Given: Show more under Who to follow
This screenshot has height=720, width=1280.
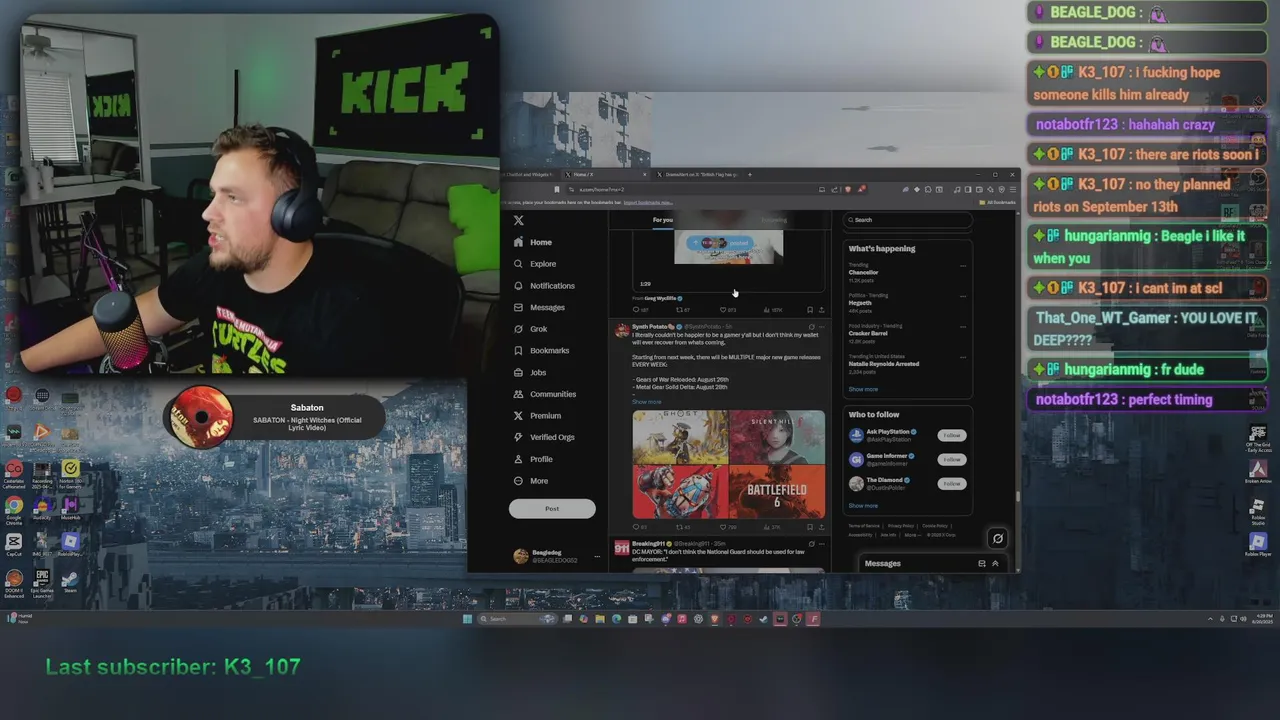Looking at the screenshot, I should pyautogui.click(x=863, y=505).
